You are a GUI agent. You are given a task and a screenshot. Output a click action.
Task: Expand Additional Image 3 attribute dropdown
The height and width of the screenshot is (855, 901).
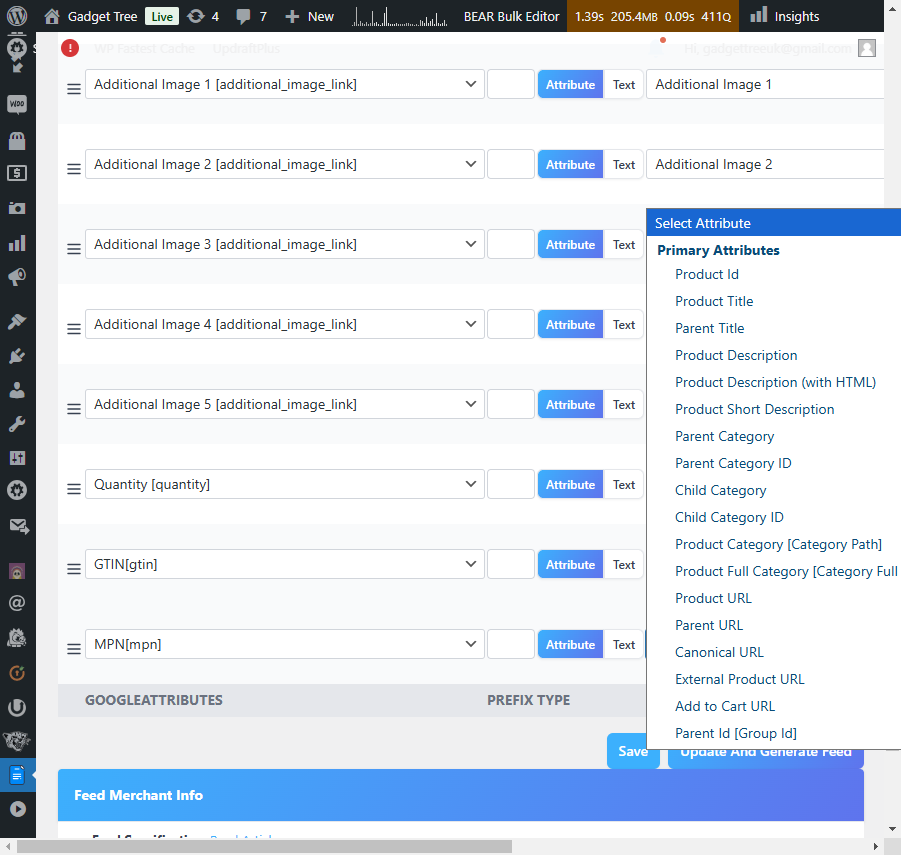285,244
